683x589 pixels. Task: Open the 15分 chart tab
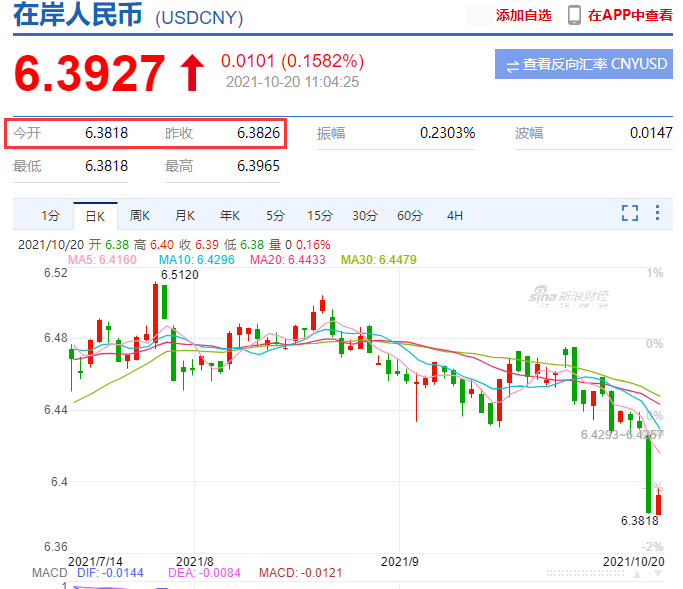[320, 216]
